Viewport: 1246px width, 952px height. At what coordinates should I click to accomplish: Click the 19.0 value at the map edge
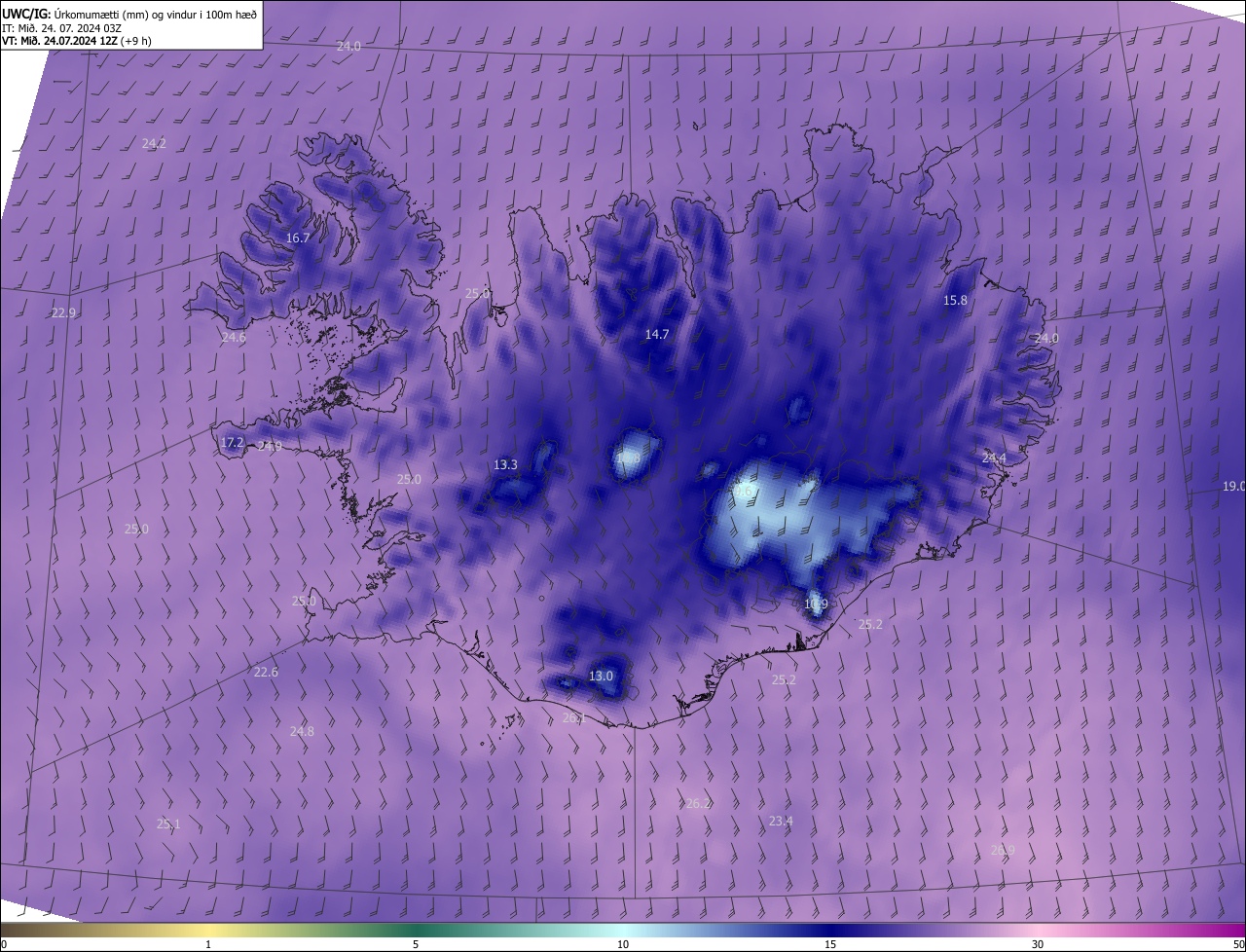(1233, 486)
